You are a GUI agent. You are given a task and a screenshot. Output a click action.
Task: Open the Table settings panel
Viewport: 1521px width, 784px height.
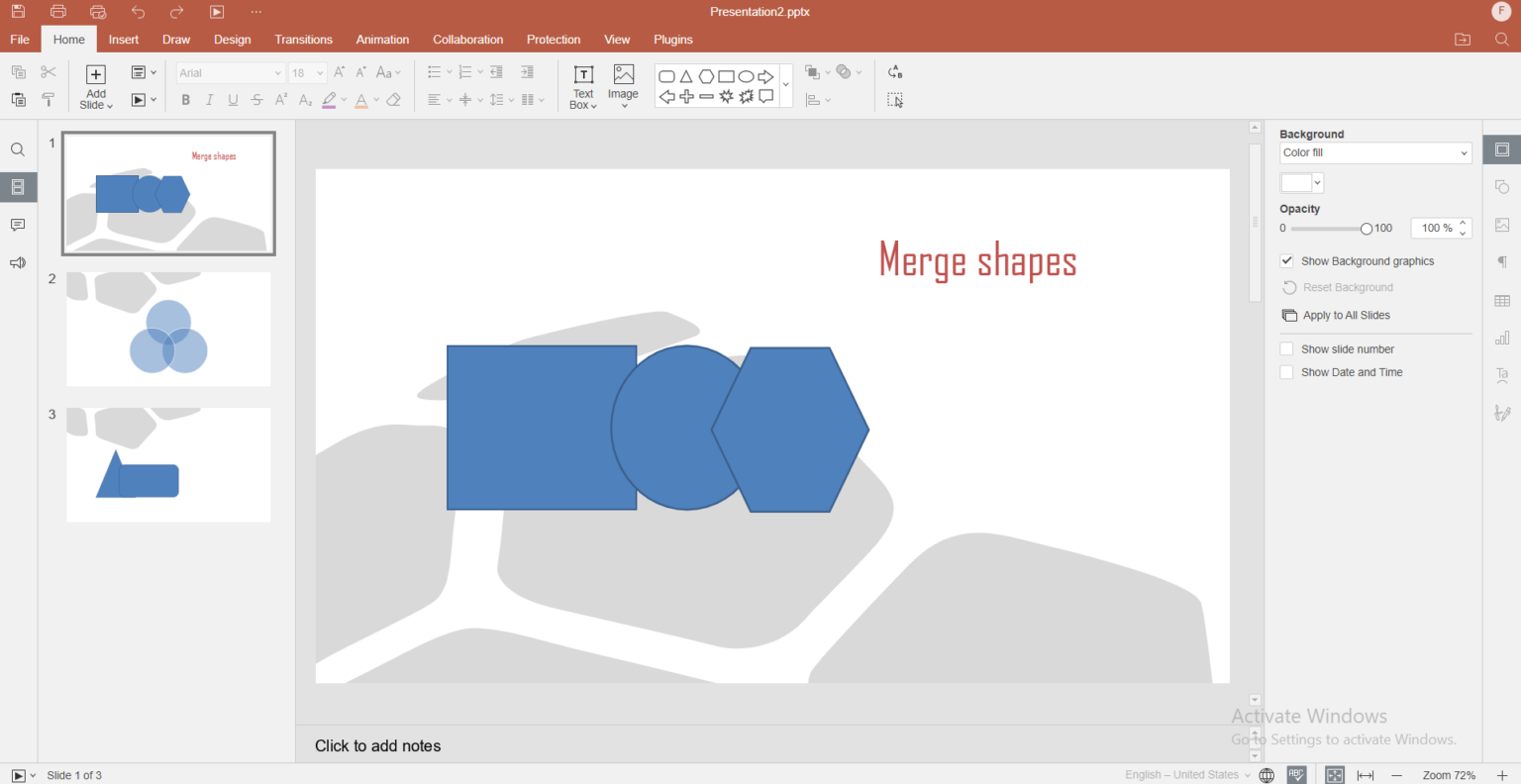point(1501,300)
